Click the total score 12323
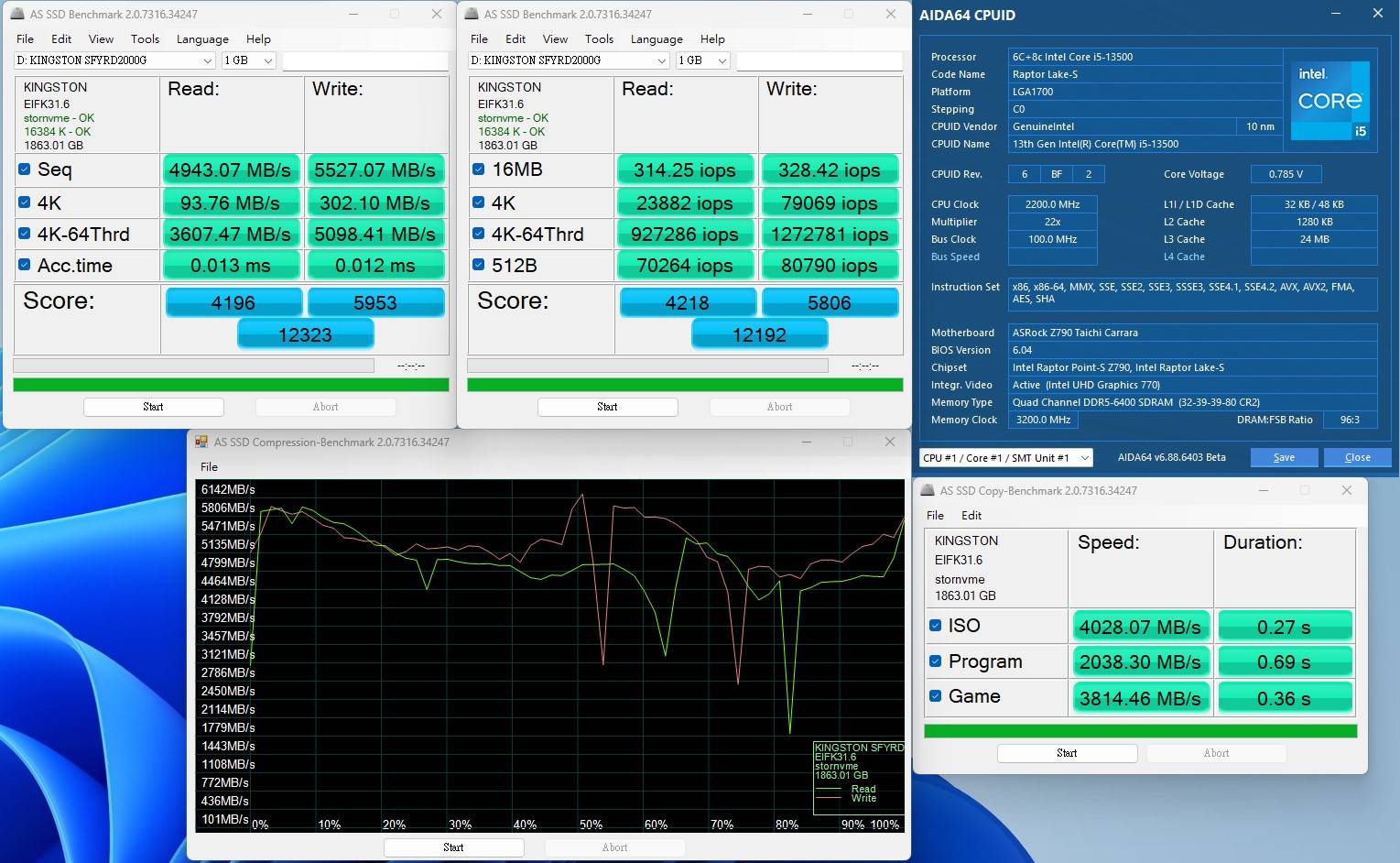 click(306, 334)
